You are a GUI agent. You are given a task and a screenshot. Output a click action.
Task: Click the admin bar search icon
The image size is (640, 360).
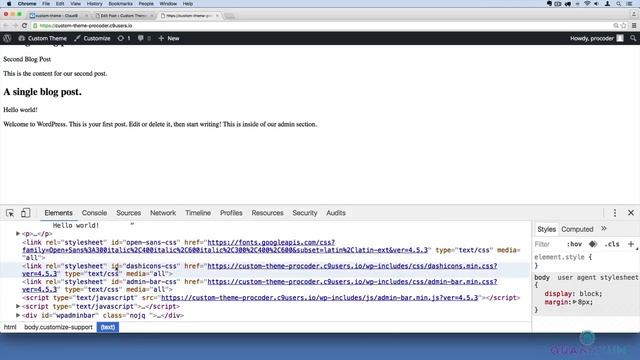point(633,38)
